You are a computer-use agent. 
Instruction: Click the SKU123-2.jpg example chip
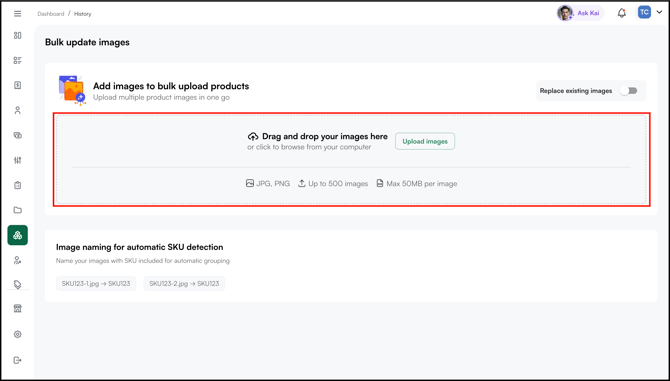point(184,284)
